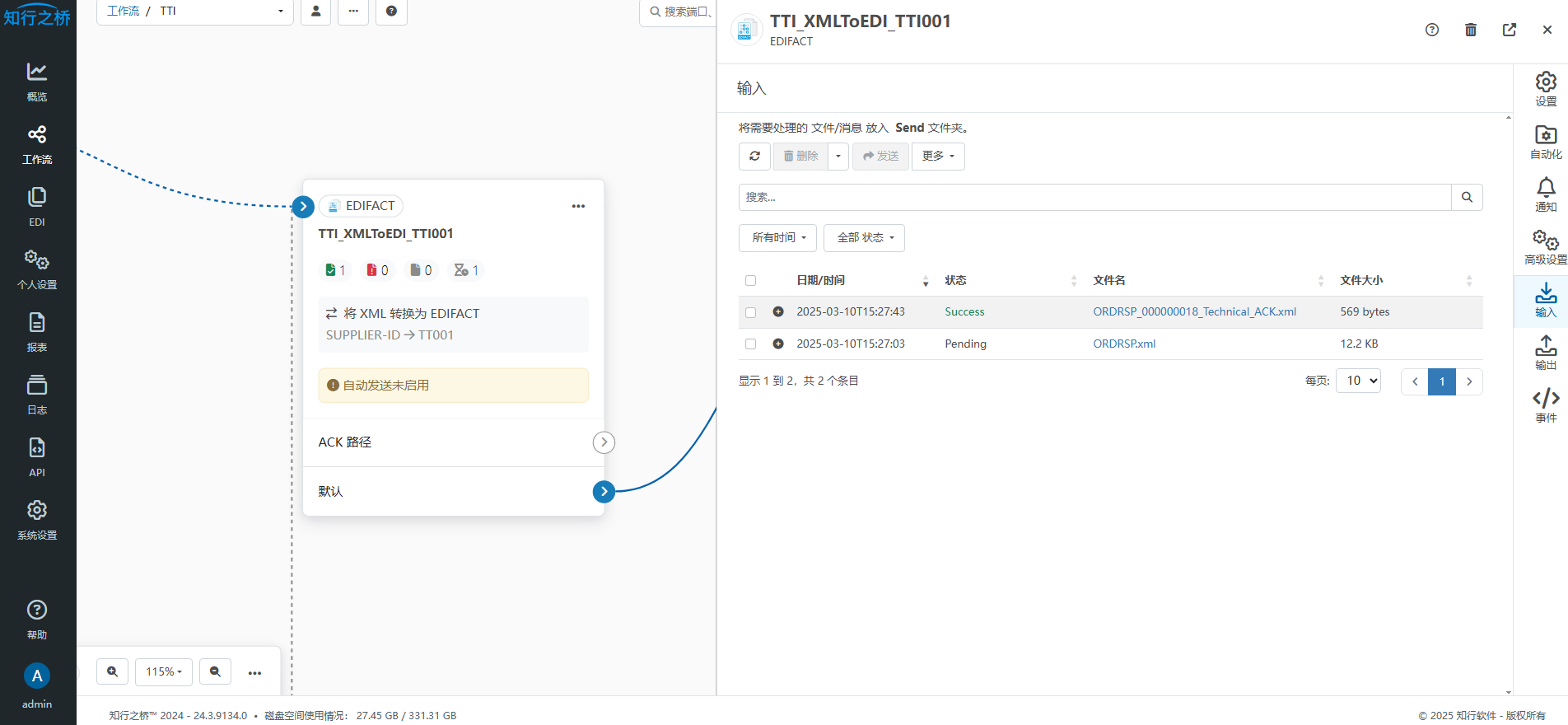Click the refresh icon in input toolbar
The width and height of the screenshot is (1568, 725).
pyautogui.click(x=754, y=156)
